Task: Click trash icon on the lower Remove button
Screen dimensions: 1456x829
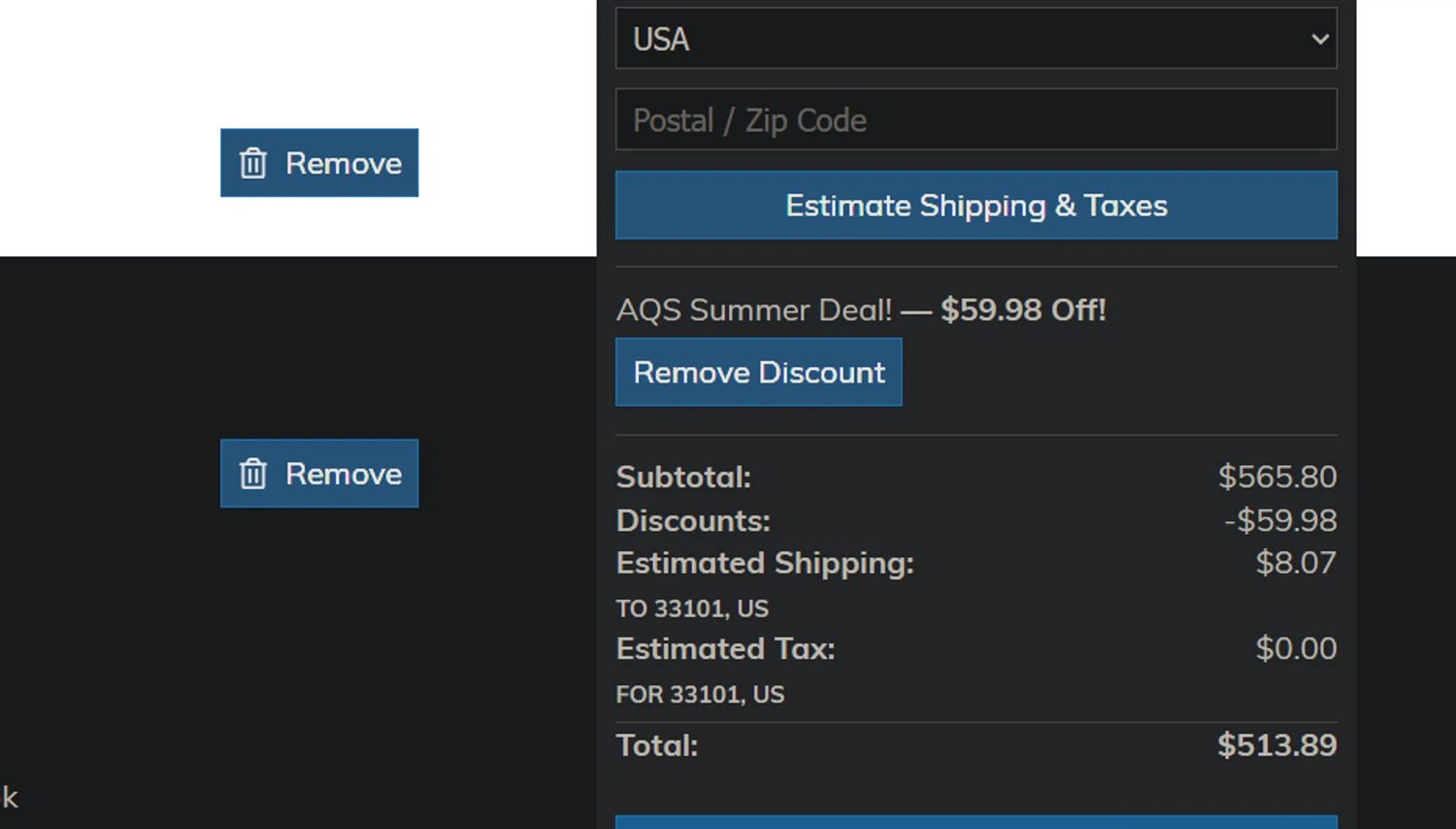Action: (x=253, y=474)
